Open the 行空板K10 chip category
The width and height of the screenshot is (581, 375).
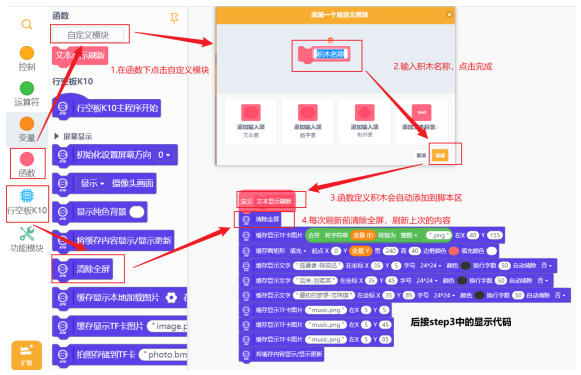[27, 195]
